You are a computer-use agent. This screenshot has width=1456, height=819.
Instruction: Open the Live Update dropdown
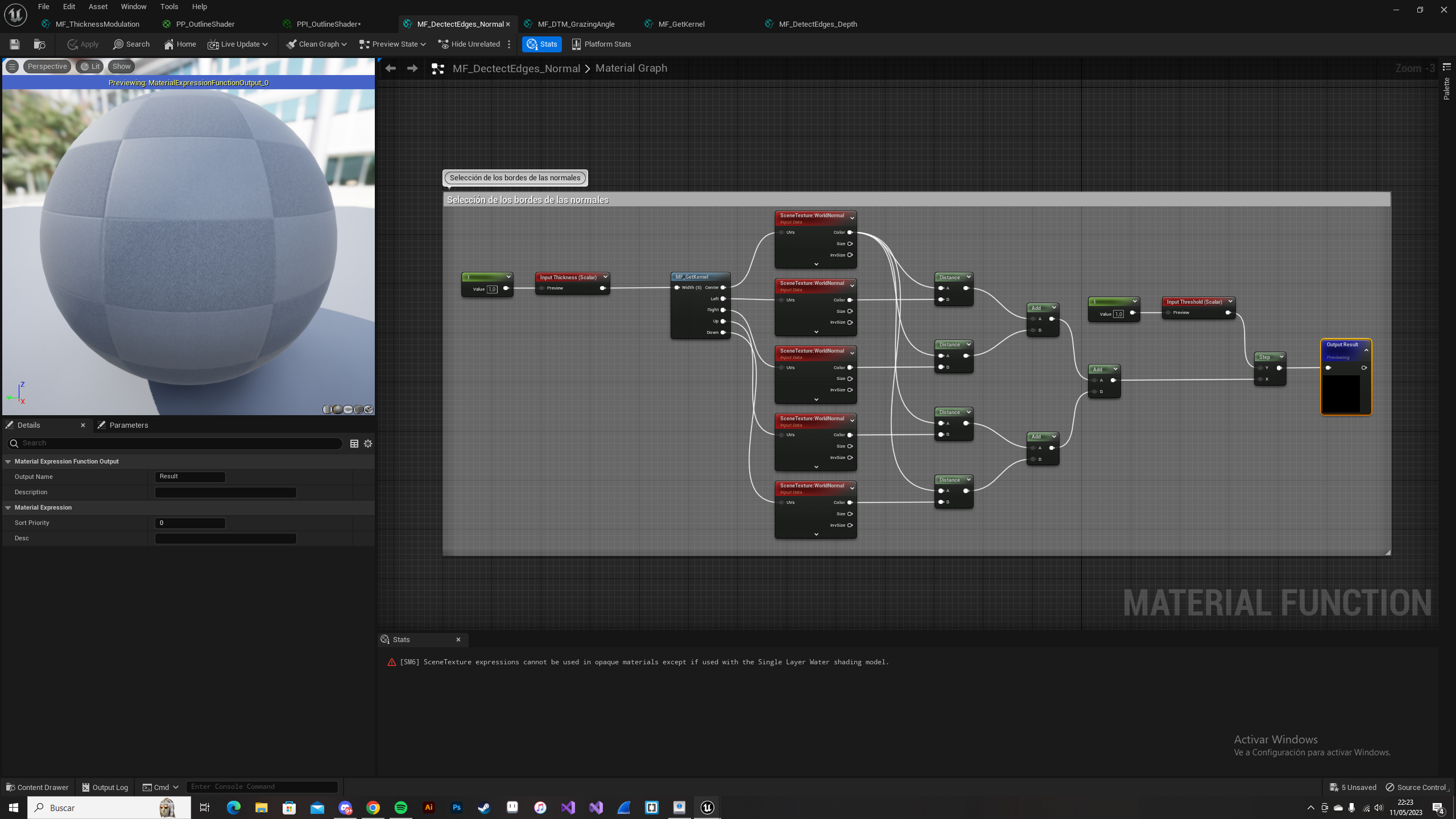238,44
